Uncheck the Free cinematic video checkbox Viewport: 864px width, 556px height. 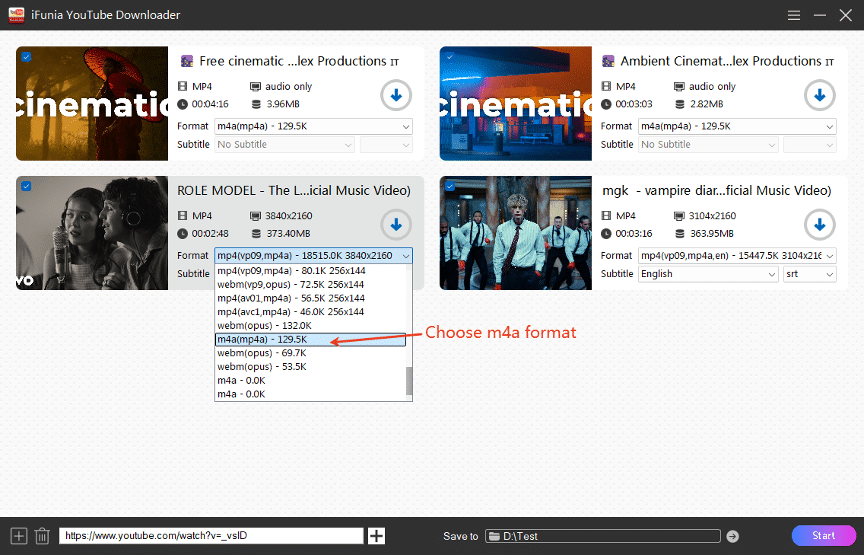[x=26, y=57]
